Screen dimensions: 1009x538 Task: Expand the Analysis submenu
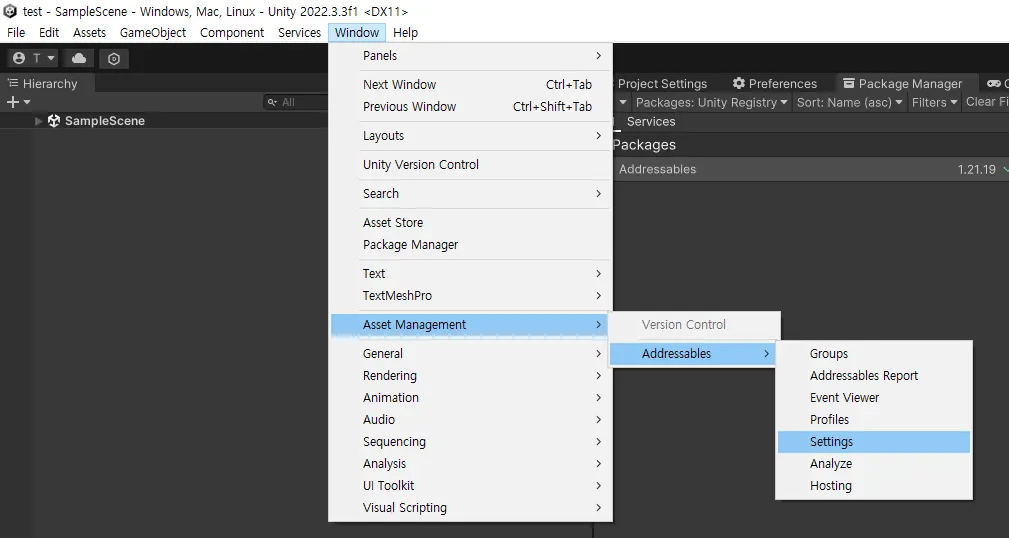point(470,463)
